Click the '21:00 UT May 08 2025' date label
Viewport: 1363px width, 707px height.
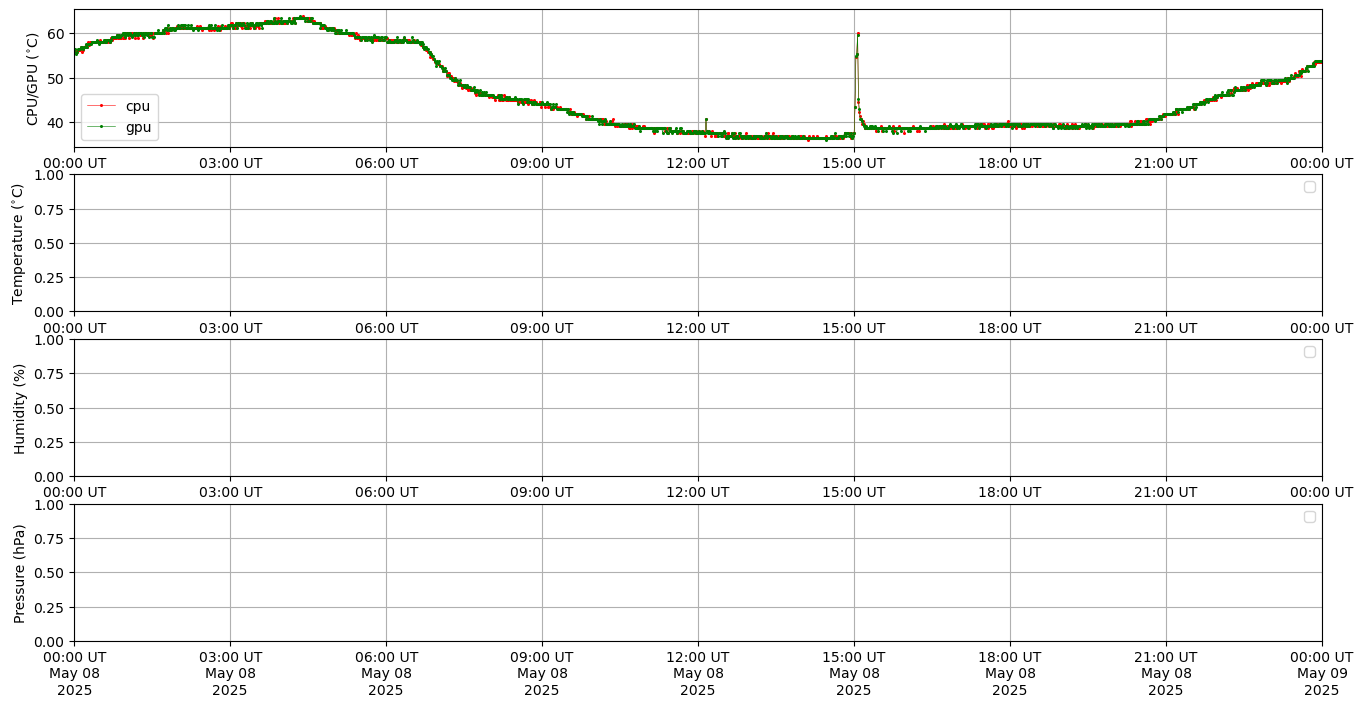click(x=1166, y=674)
